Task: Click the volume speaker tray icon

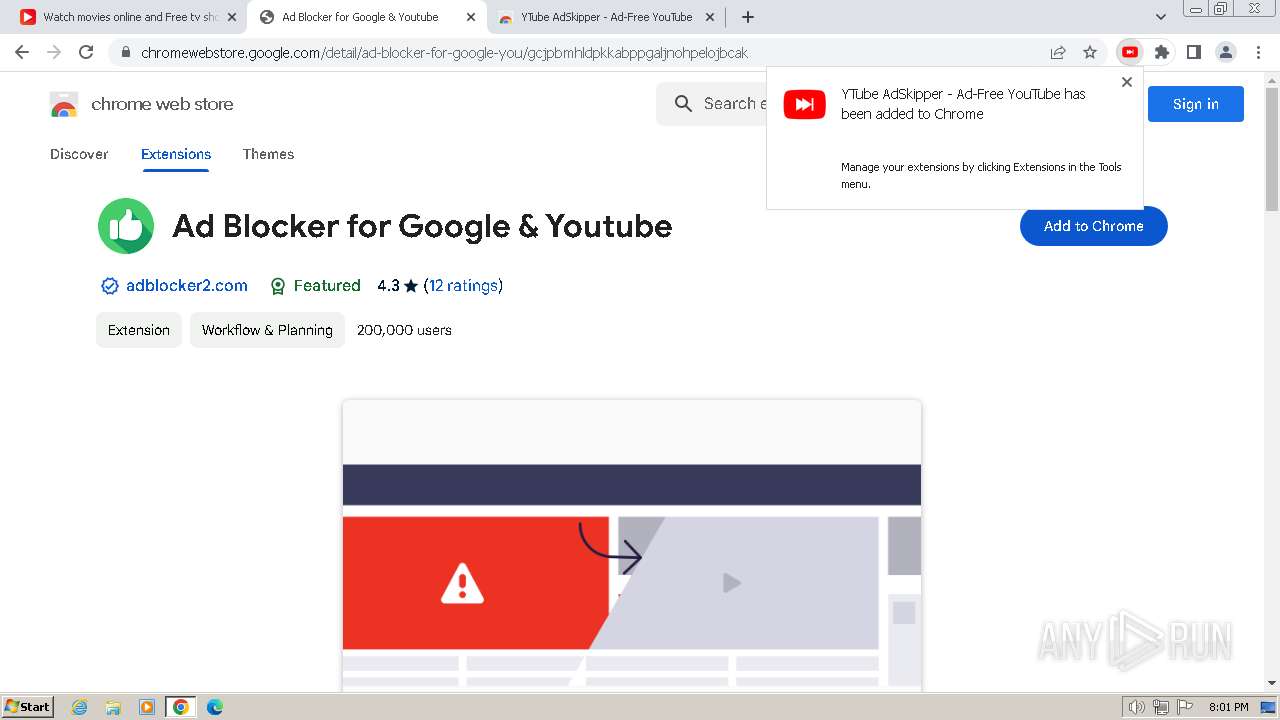Action: 1136,707
